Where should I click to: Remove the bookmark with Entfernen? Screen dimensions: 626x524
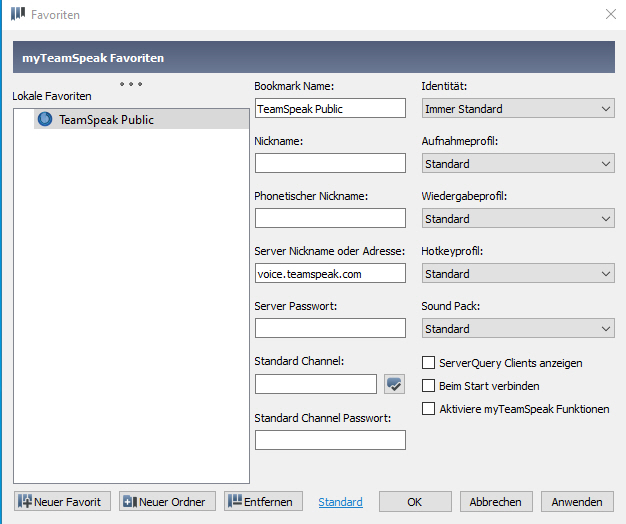263,501
